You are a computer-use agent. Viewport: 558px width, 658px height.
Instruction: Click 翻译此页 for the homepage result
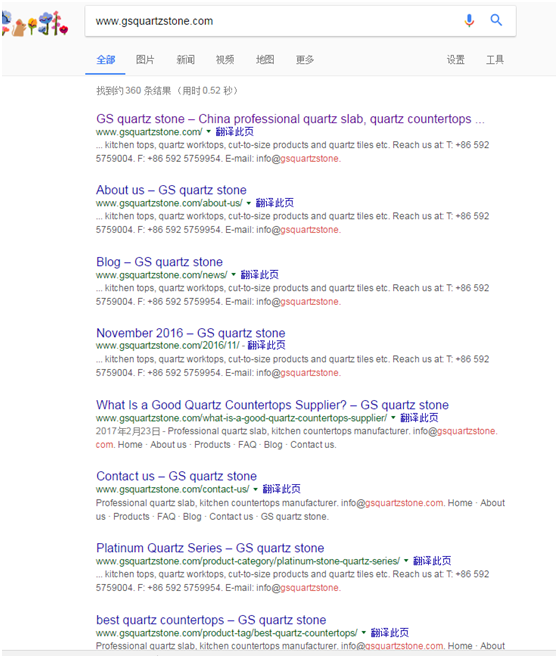[235, 132]
